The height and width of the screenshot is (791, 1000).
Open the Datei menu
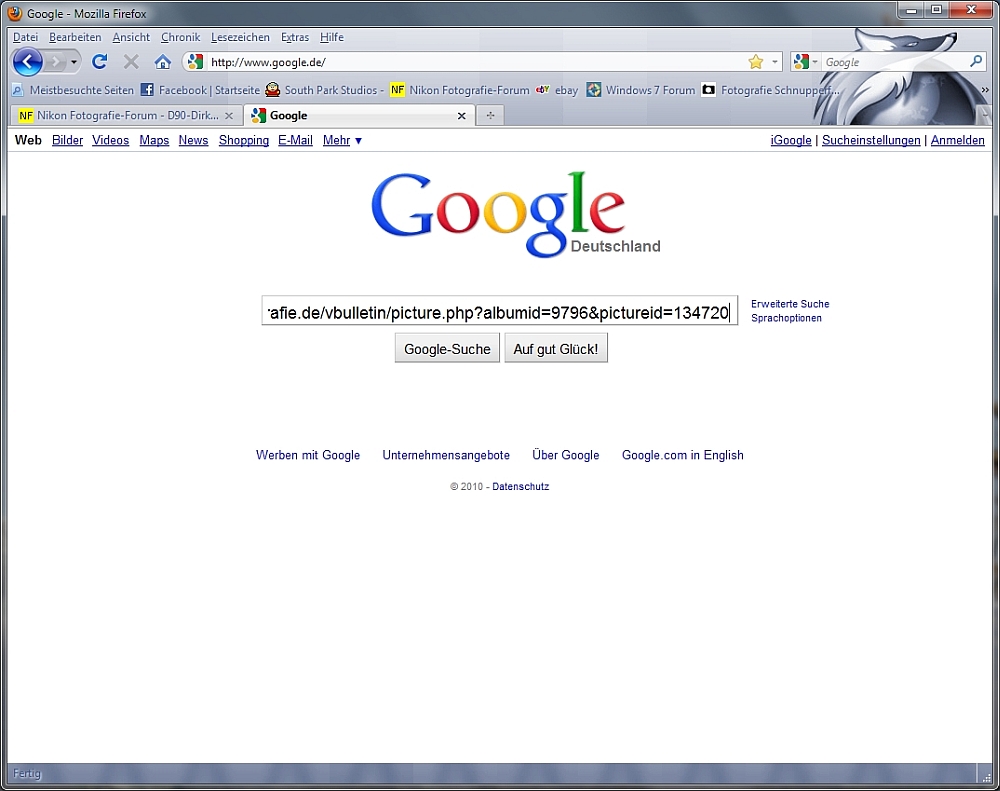click(26, 37)
